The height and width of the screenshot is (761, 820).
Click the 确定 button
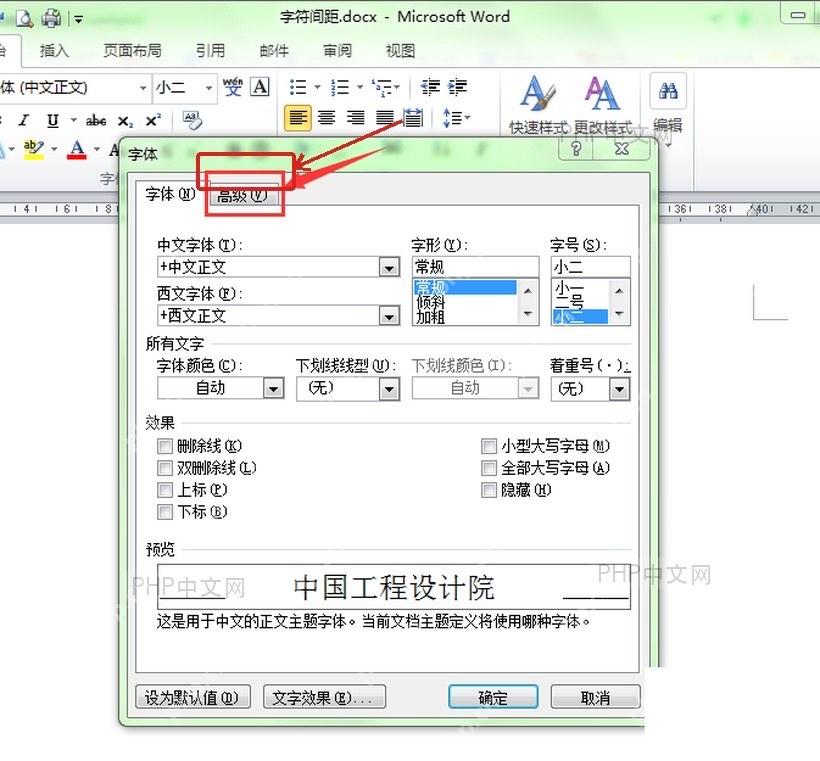pos(493,697)
